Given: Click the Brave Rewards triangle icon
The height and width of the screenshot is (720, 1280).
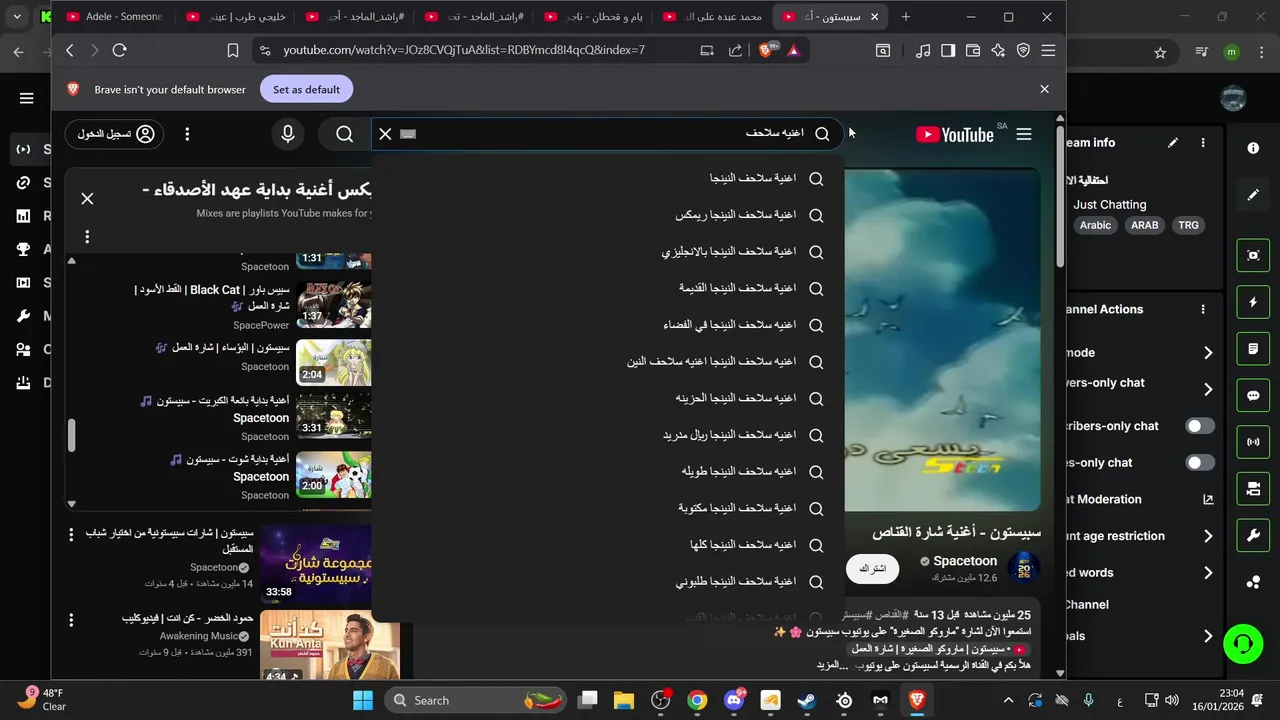Looking at the screenshot, I should click(x=794, y=50).
